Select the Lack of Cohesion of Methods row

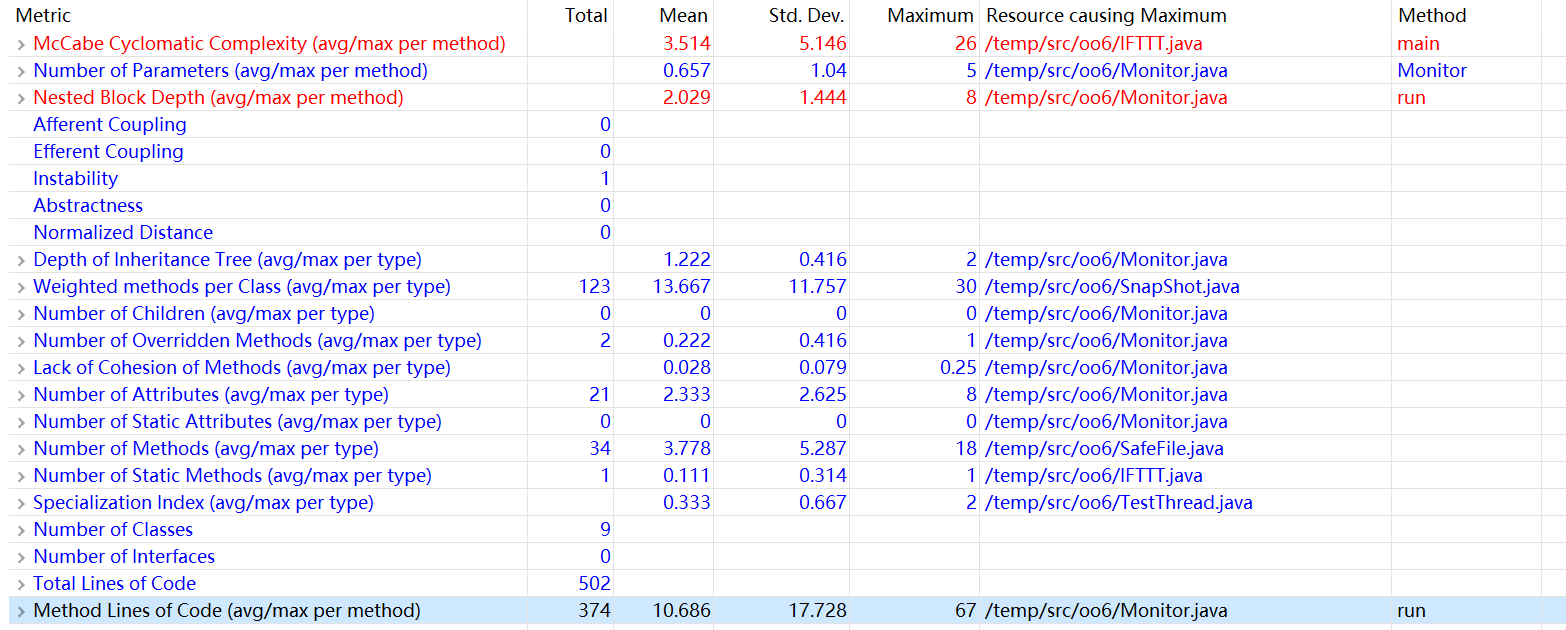click(241, 368)
